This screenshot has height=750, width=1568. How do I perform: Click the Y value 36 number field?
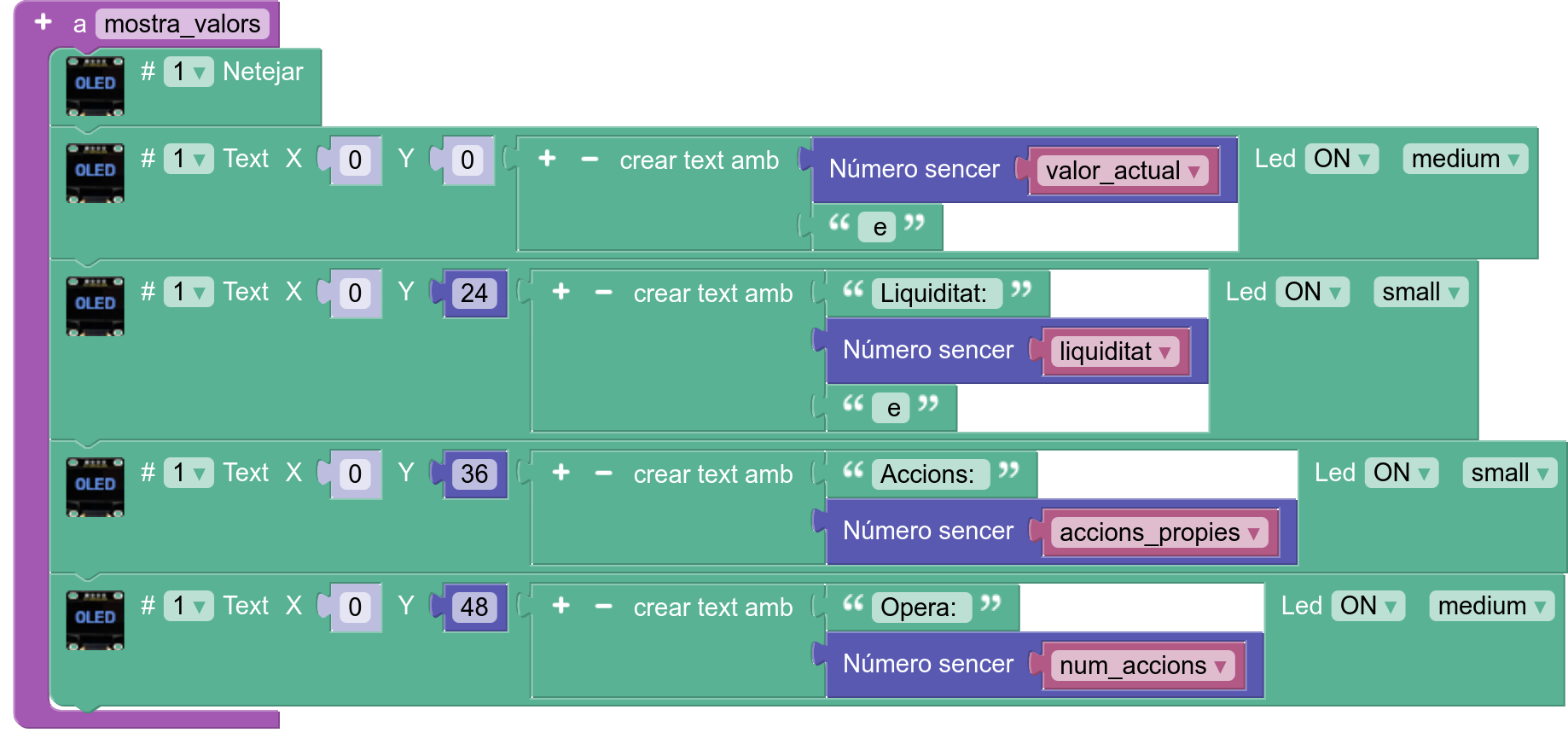(x=474, y=474)
